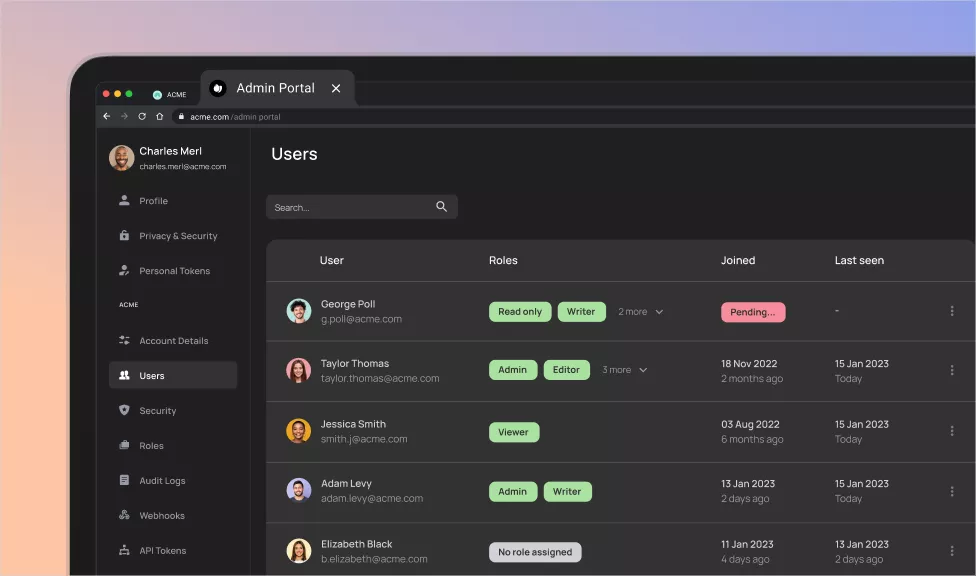
Task: Open Jessica Smith's three-dot menu
Action: pos(952,431)
